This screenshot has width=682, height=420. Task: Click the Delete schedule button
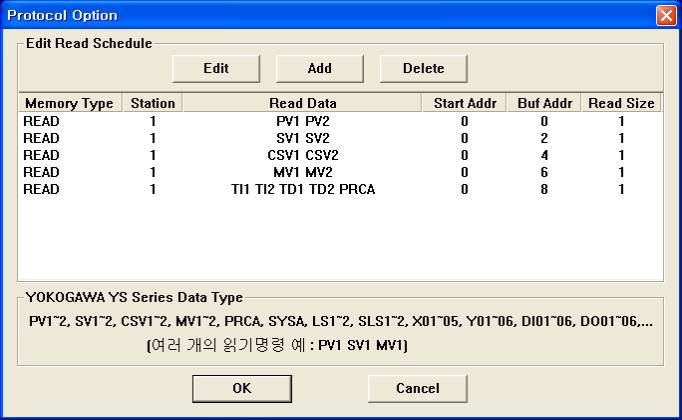click(x=423, y=68)
